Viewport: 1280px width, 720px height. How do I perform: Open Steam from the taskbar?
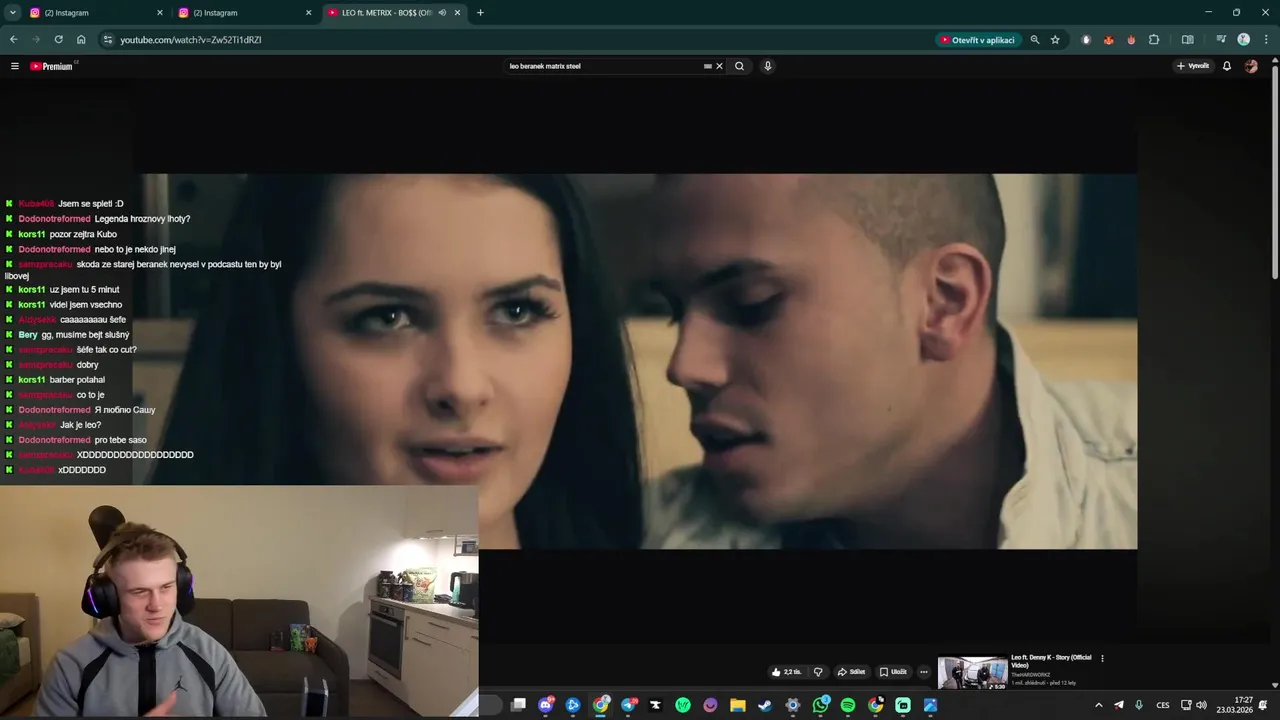(765, 705)
